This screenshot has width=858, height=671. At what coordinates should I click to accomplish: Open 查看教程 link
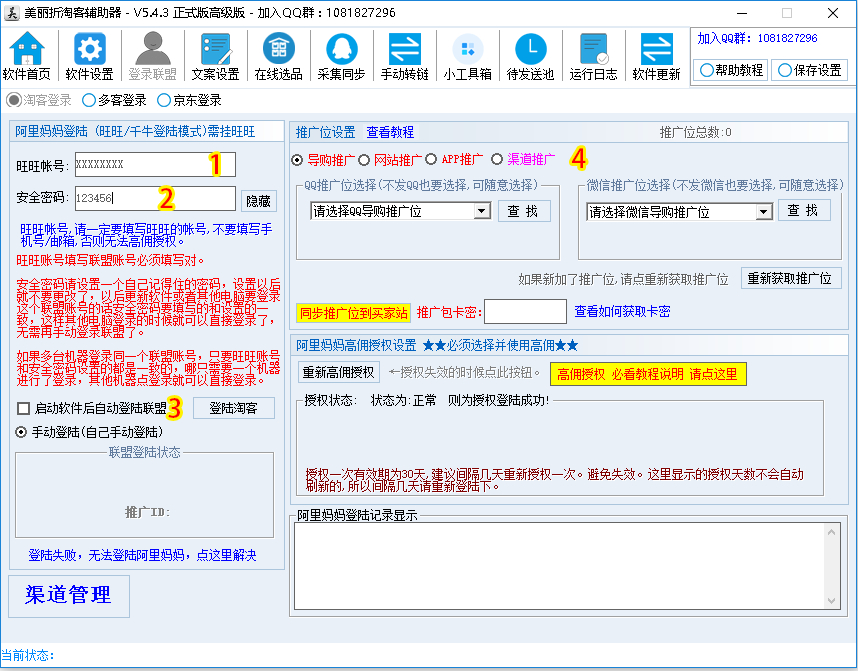click(390, 132)
